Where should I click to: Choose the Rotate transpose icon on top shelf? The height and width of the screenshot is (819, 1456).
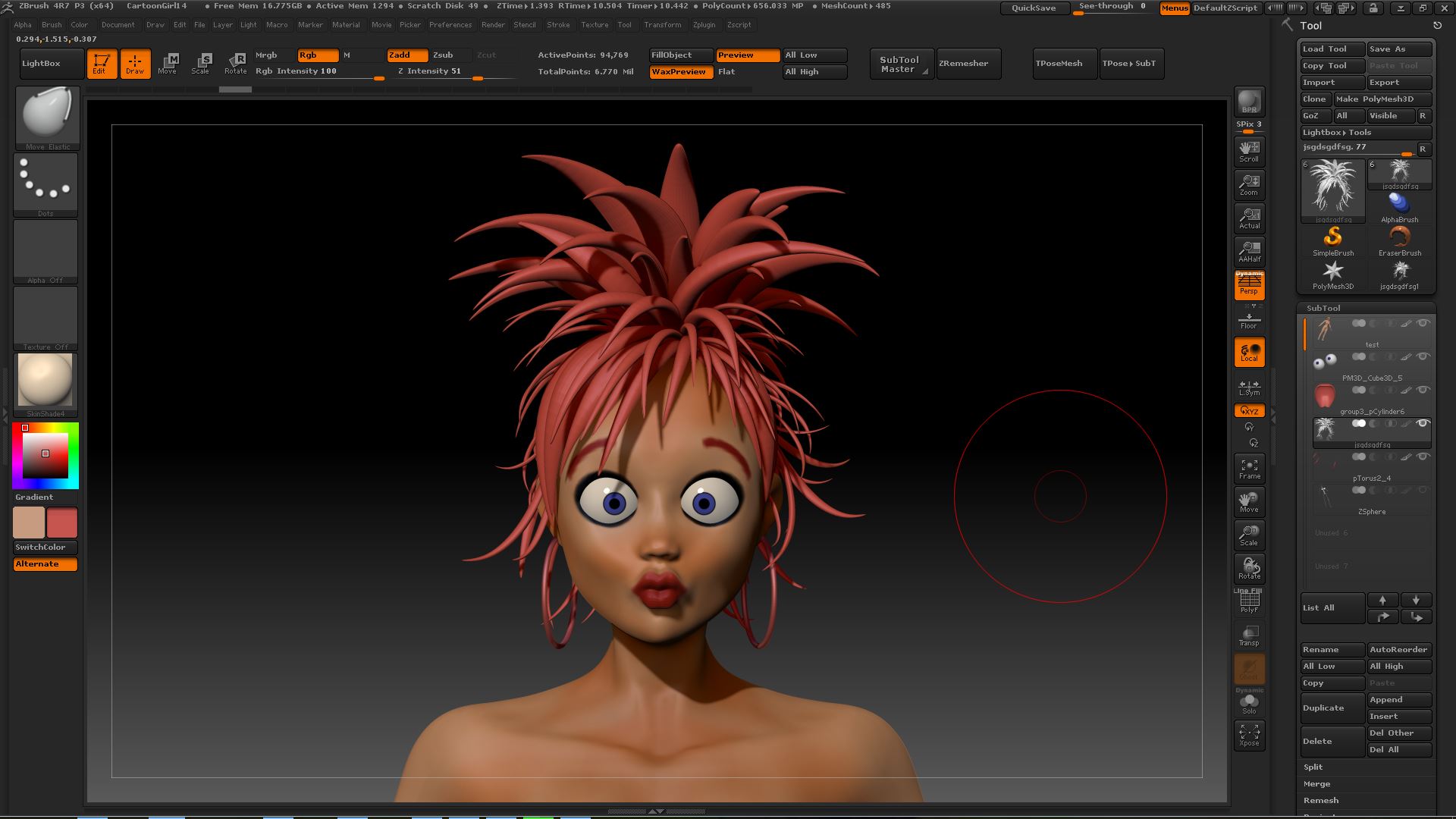(x=235, y=64)
